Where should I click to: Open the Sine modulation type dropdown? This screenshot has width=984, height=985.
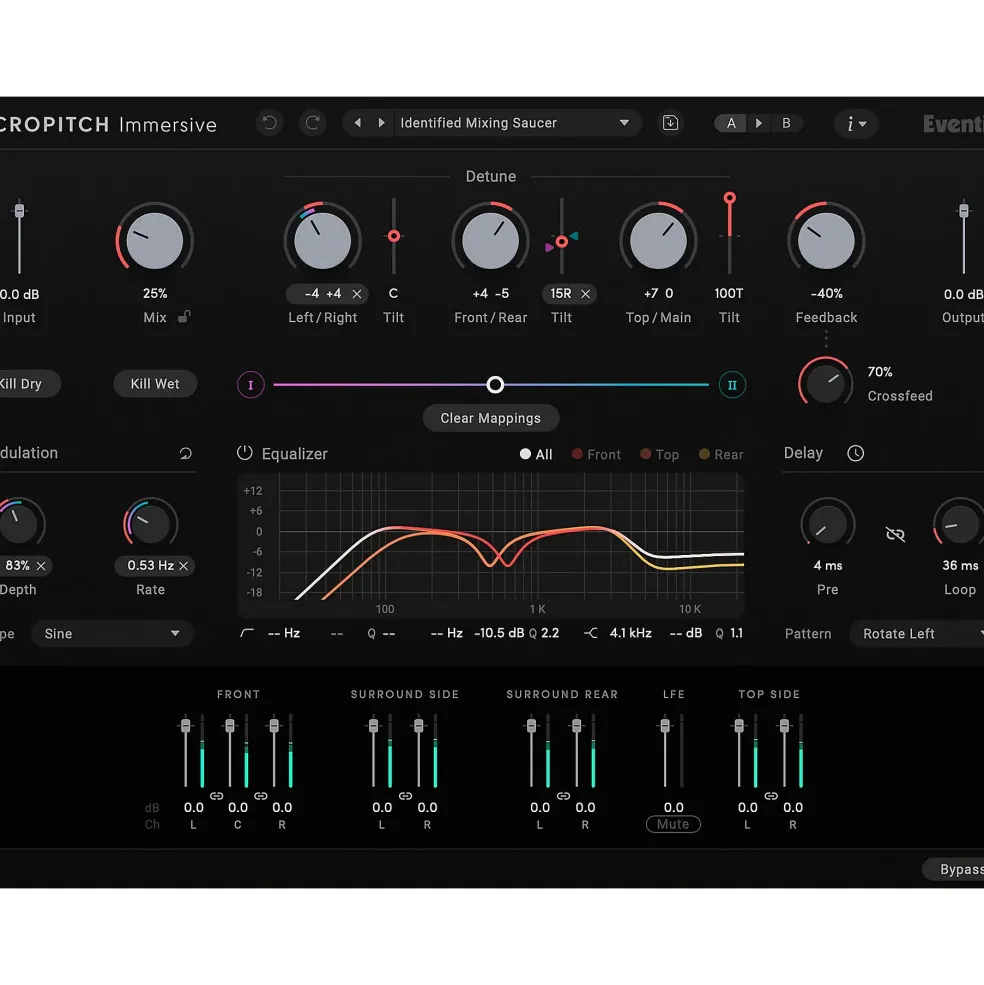[x=112, y=634]
